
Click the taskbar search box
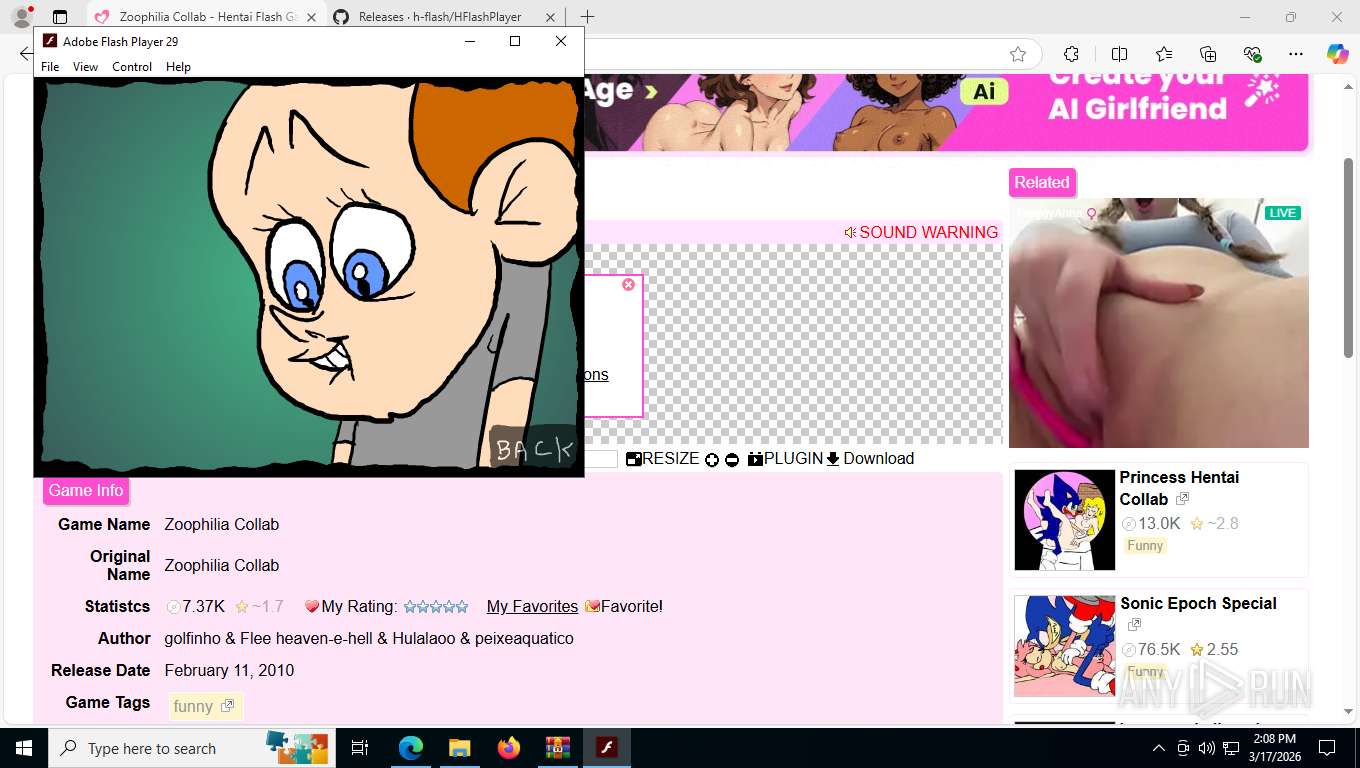194,748
